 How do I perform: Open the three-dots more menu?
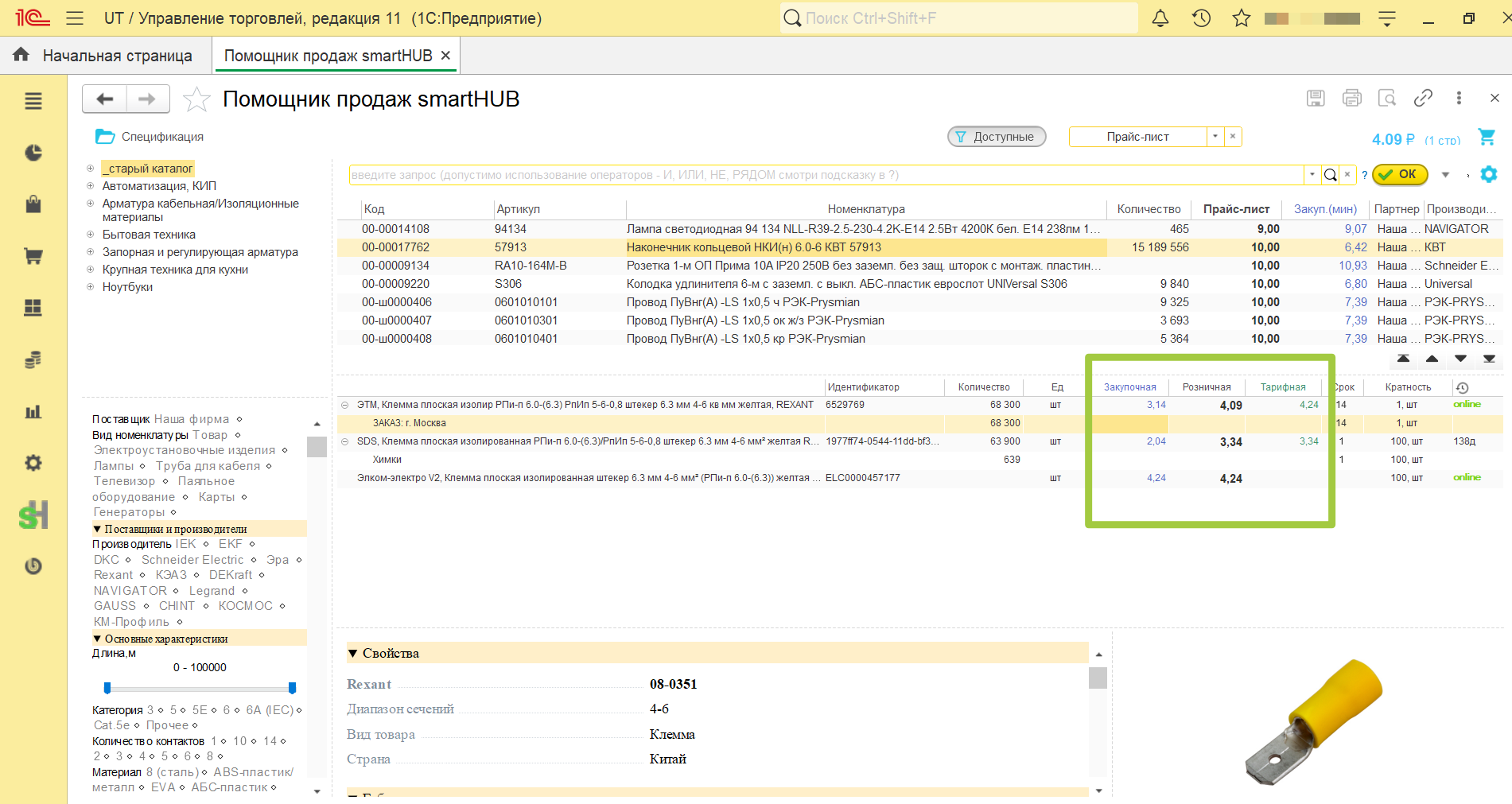coord(1459,98)
